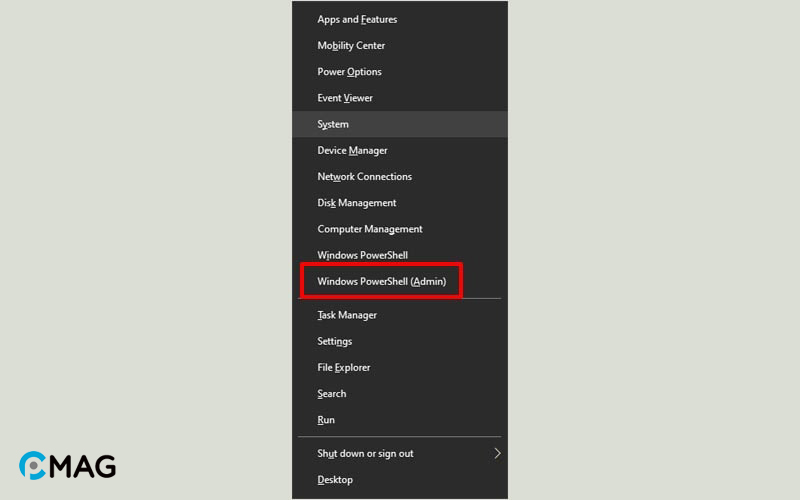Launch Event Viewer
Image resolution: width=800 pixels, height=500 pixels.
coord(399,98)
